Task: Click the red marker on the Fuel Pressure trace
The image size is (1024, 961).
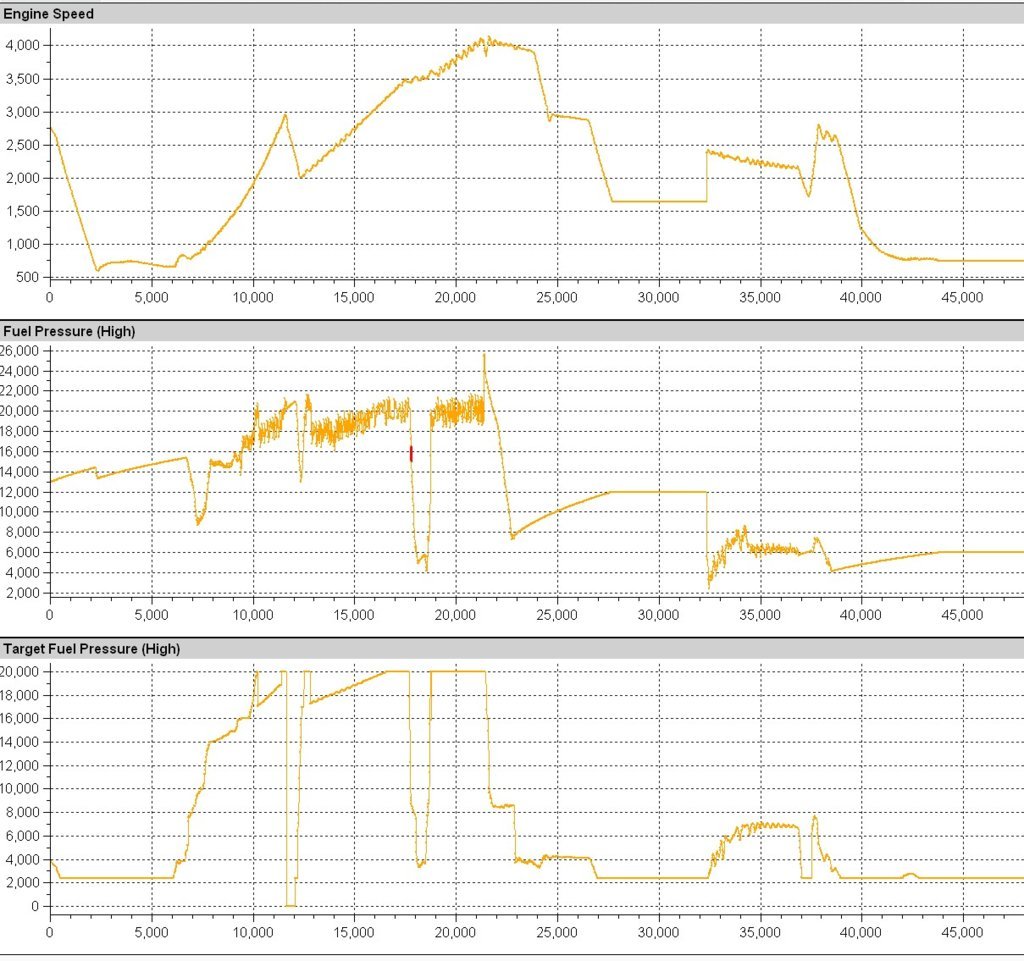Action: tap(411, 454)
